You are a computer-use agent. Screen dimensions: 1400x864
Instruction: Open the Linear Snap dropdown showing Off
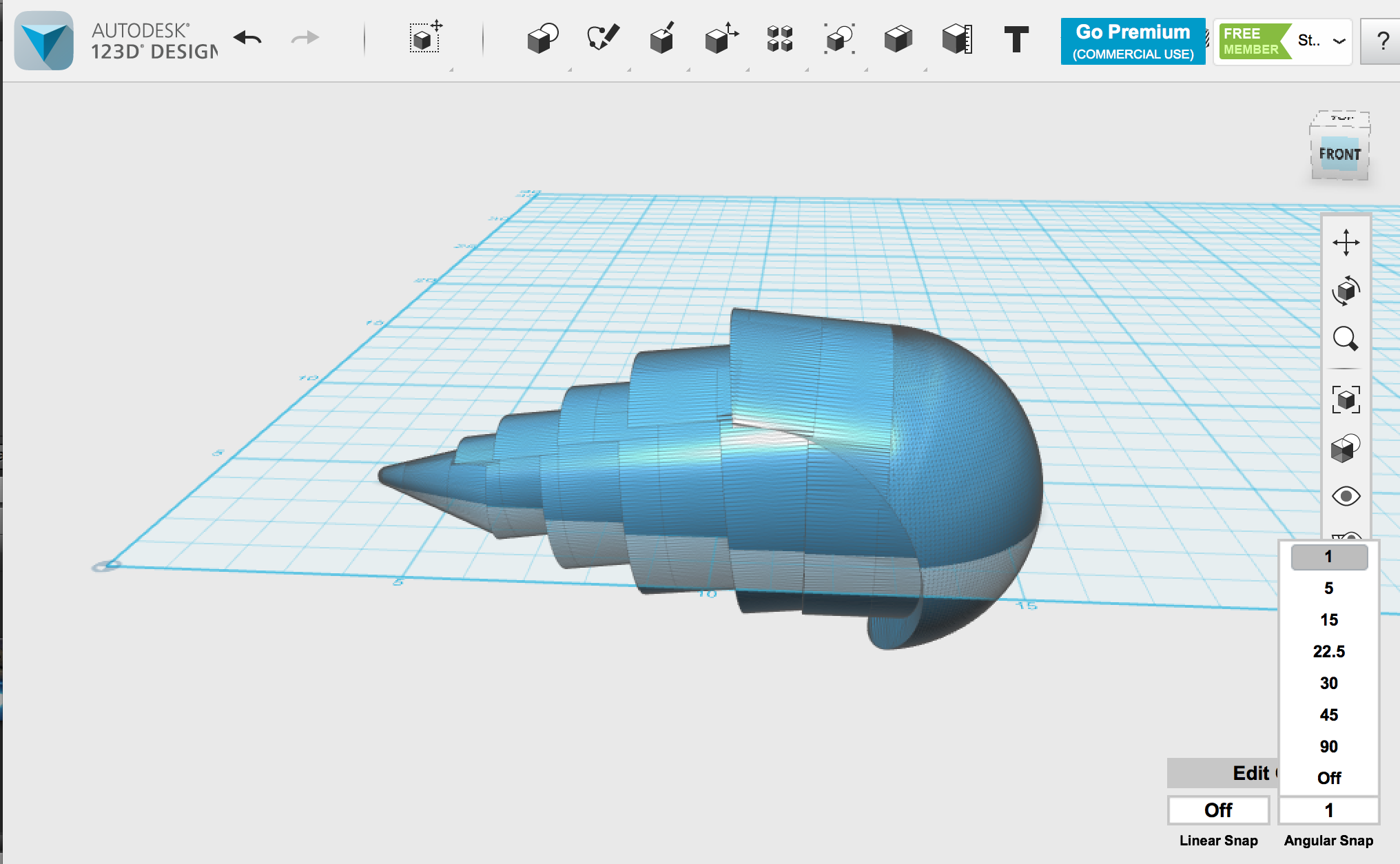click(1218, 810)
